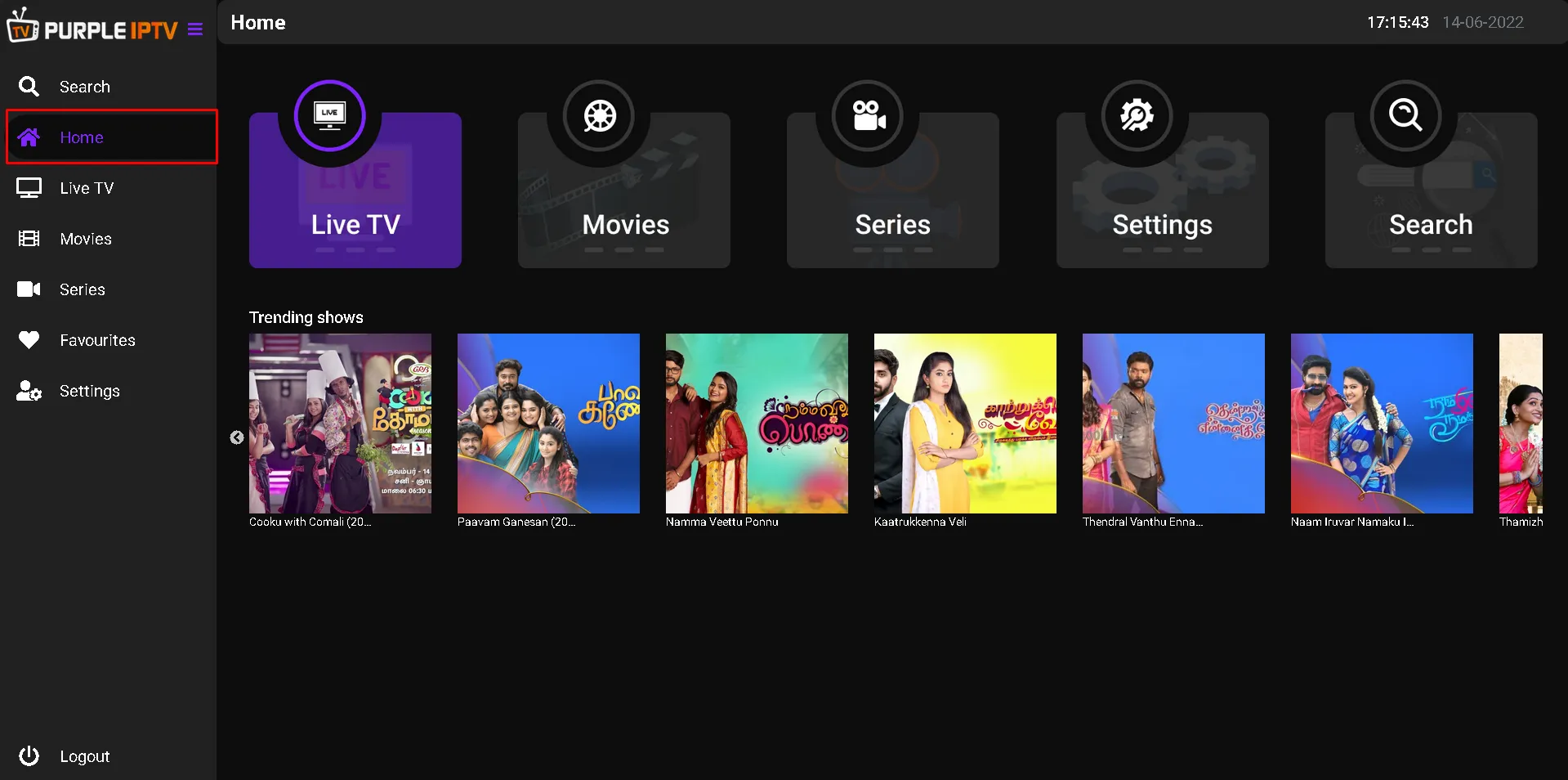Open the Live TV card title
The width and height of the screenshot is (1568, 780).
tap(355, 225)
